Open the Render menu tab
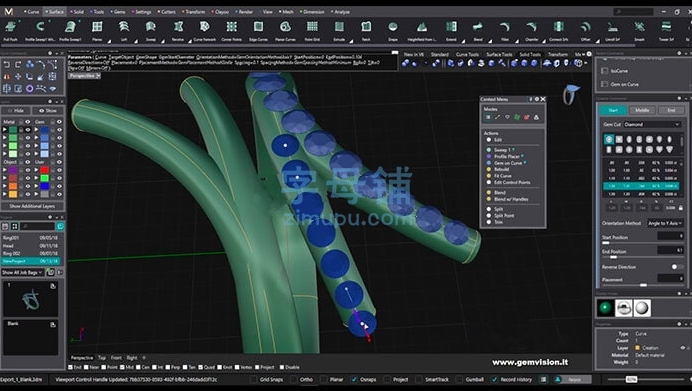The height and width of the screenshot is (391, 692). coord(244,12)
